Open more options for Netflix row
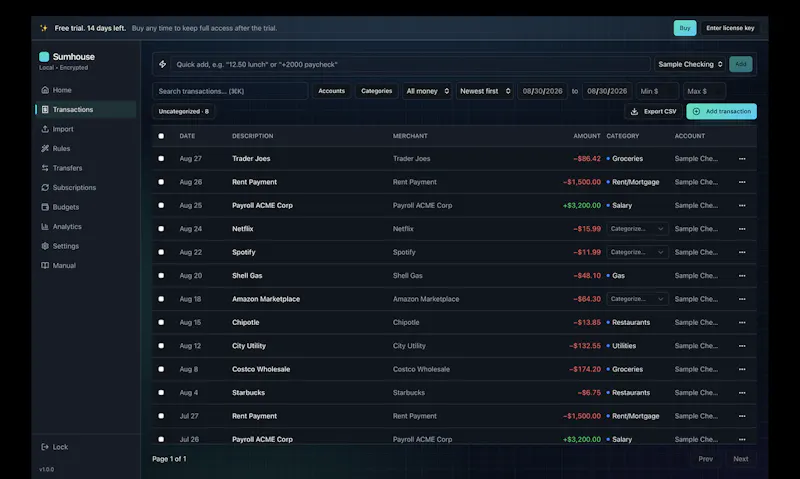The height and width of the screenshot is (479, 800). [742, 229]
